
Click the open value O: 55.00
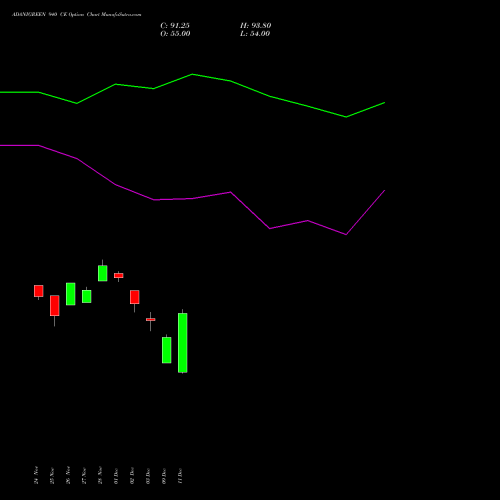(175, 34)
